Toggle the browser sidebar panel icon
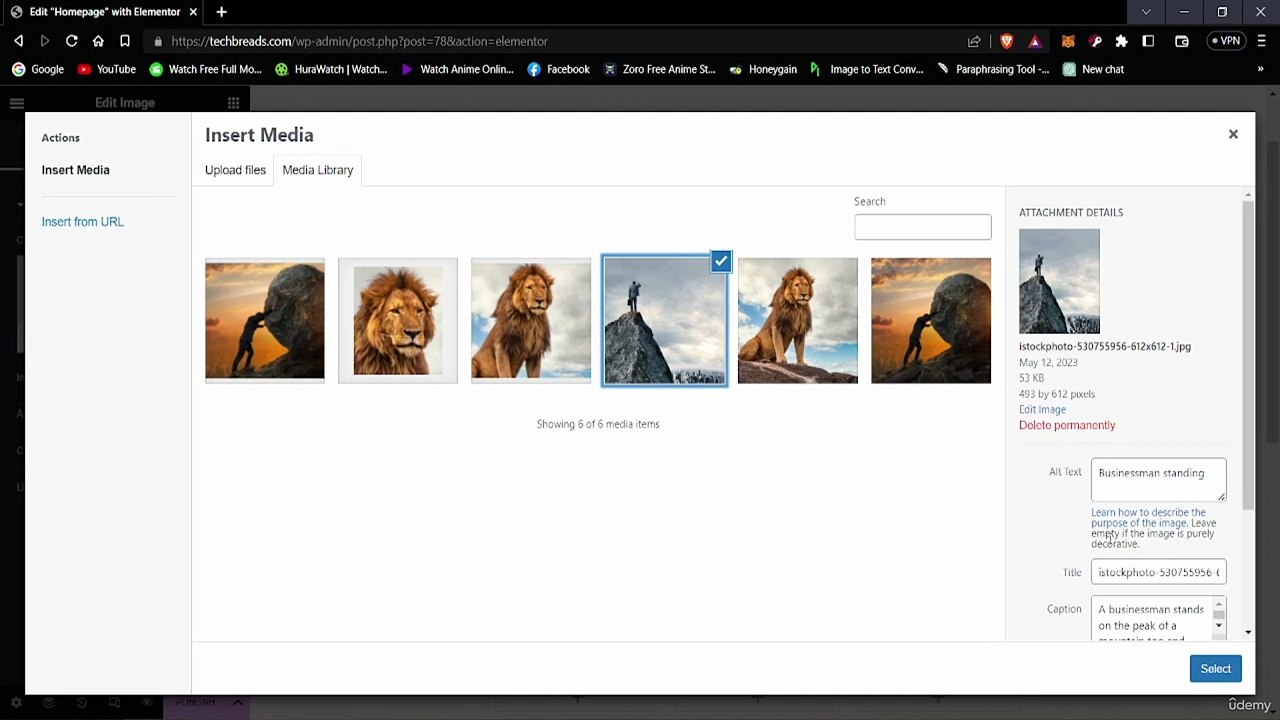 tap(1148, 41)
